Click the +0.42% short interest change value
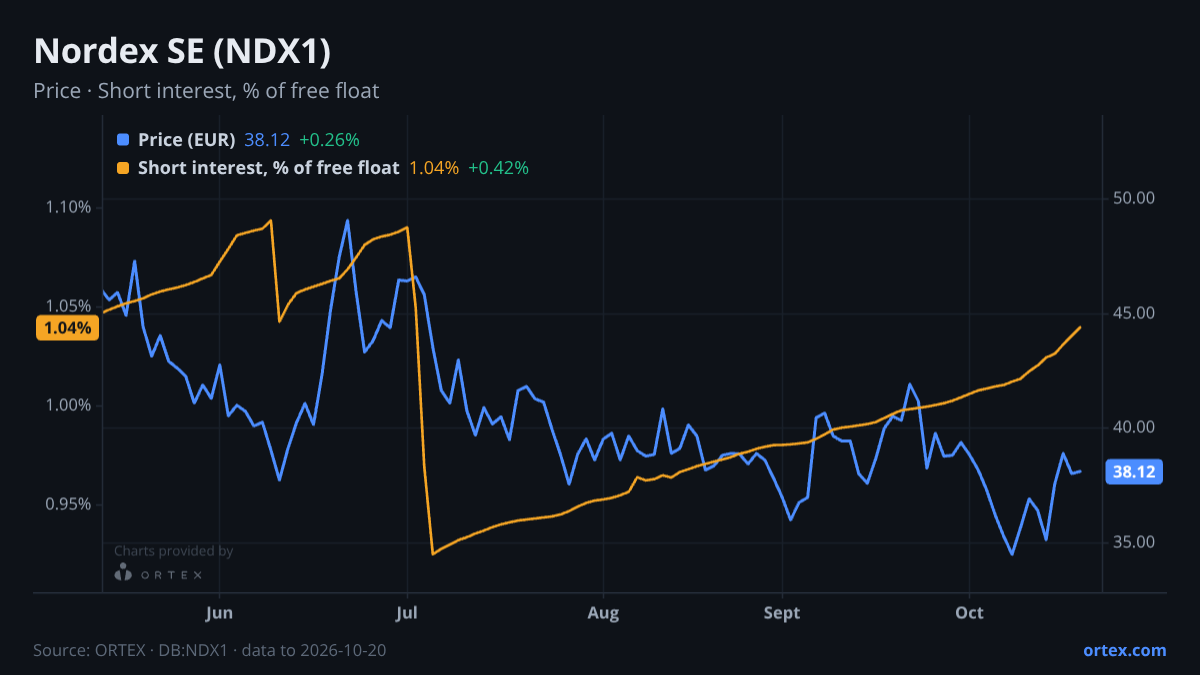This screenshot has width=1200, height=675. pos(498,168)
